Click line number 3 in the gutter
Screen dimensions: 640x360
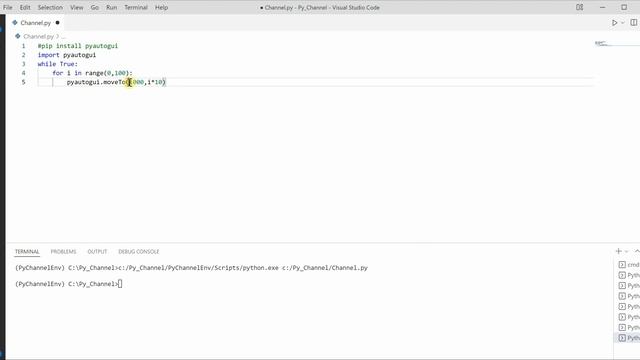[23, 64]
